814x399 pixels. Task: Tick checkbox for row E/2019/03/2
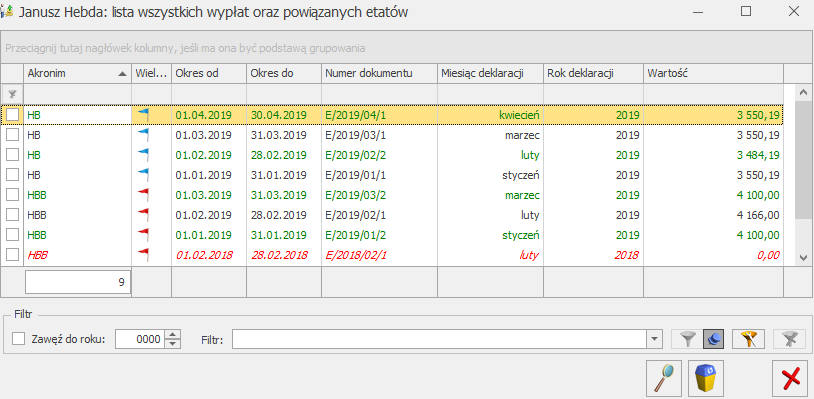(x=12, y=195)
